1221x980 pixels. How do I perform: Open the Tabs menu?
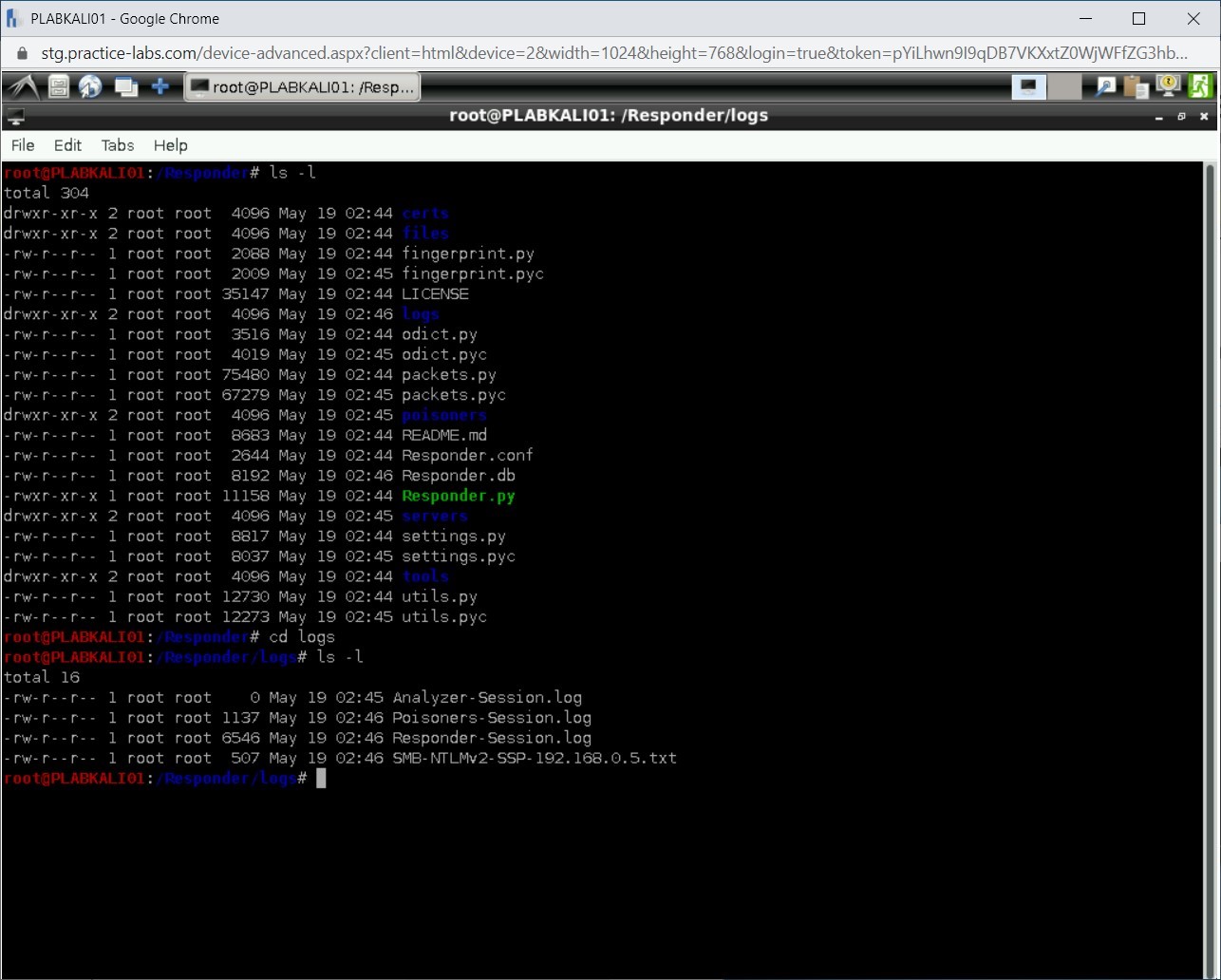click(x=117, y=145)
